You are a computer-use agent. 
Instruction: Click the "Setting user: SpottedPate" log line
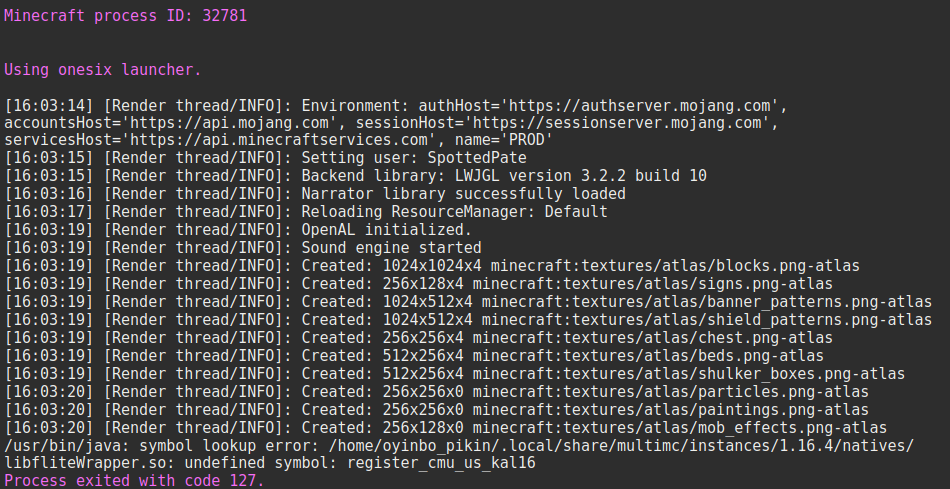coord(414,158)
